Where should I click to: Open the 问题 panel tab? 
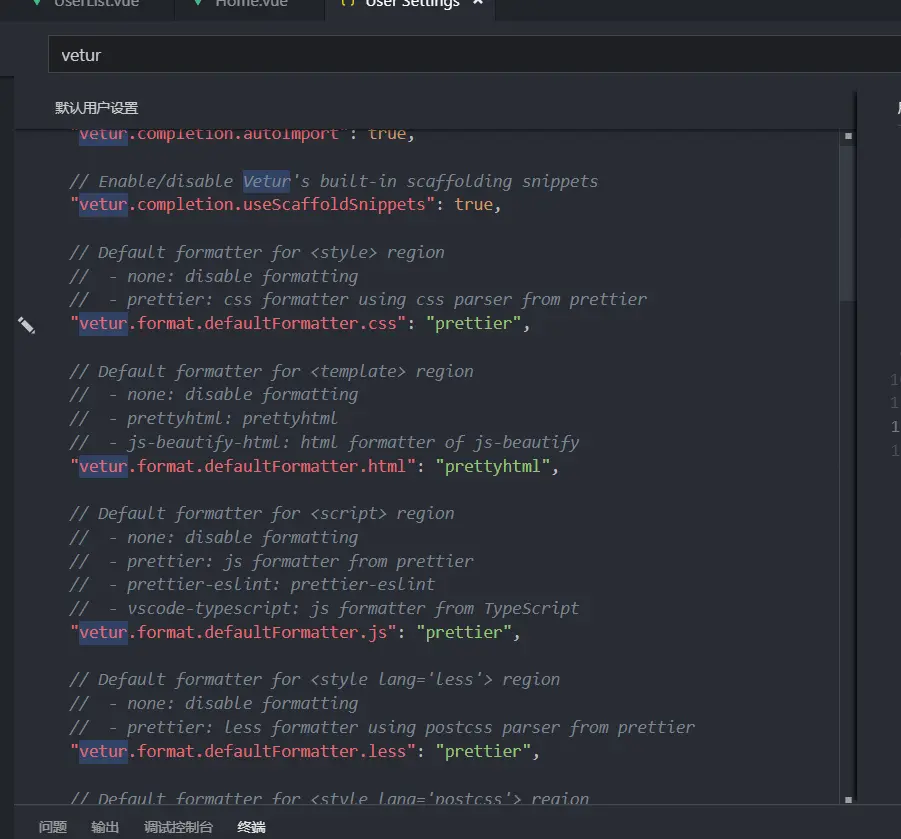[x=53, y=827]
